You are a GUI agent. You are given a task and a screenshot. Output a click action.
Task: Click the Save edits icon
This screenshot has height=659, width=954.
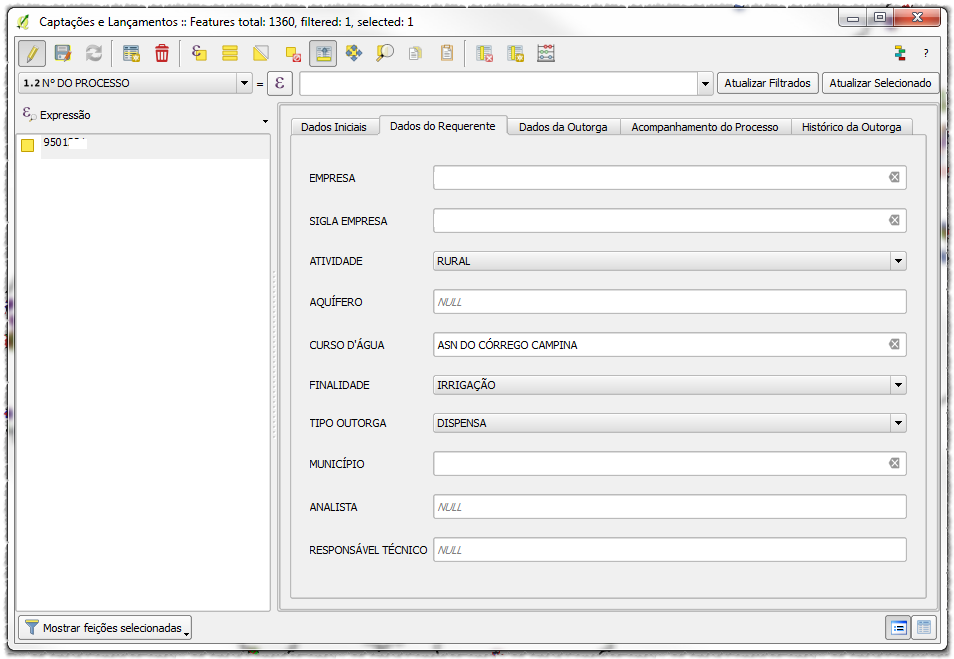(x=62, y=53)
